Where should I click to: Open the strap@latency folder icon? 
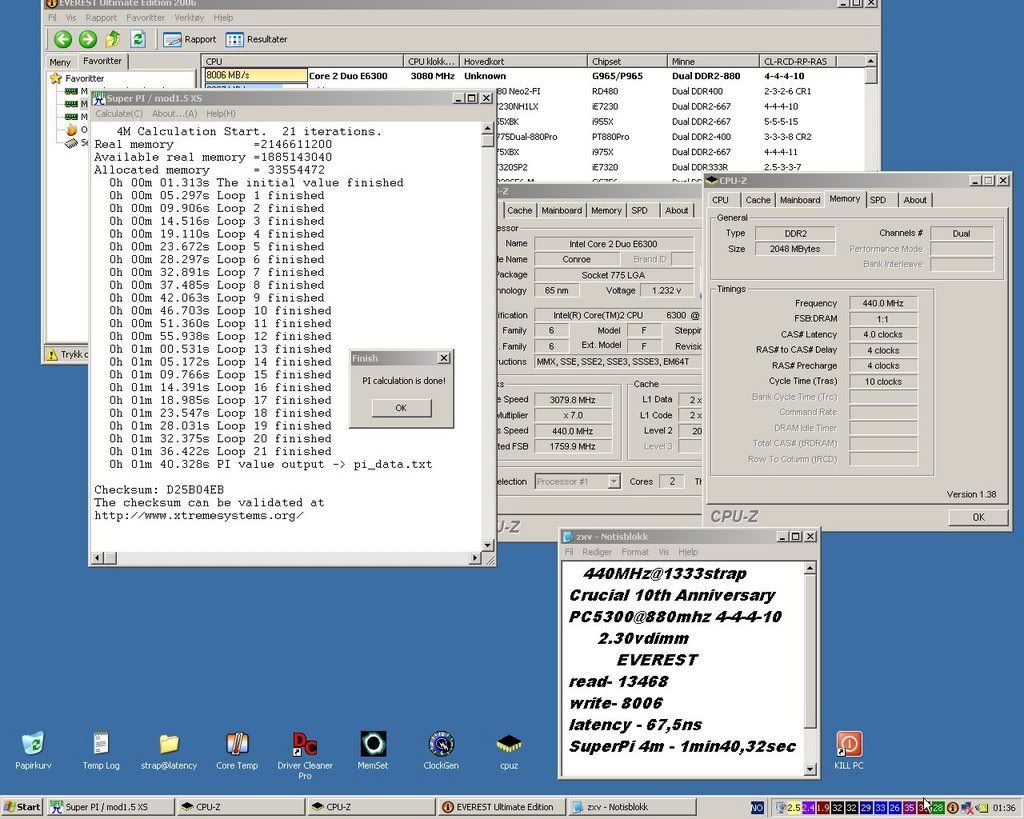pyautogui.click(x=168, y=750)
